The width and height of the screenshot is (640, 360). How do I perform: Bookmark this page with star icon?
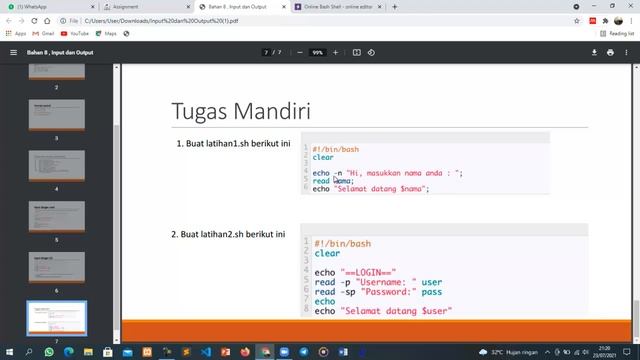(577, 21)
